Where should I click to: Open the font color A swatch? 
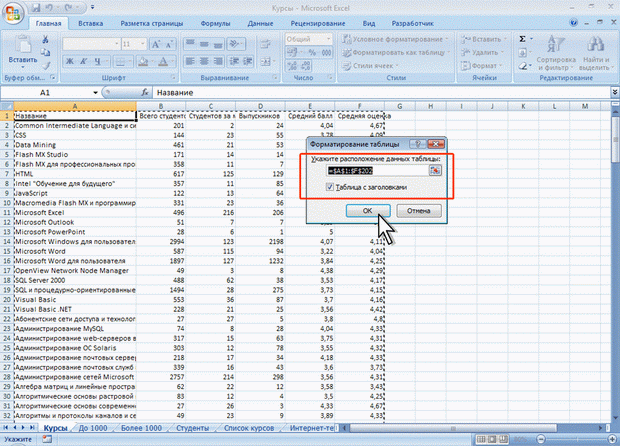click(x=163, y=61)
